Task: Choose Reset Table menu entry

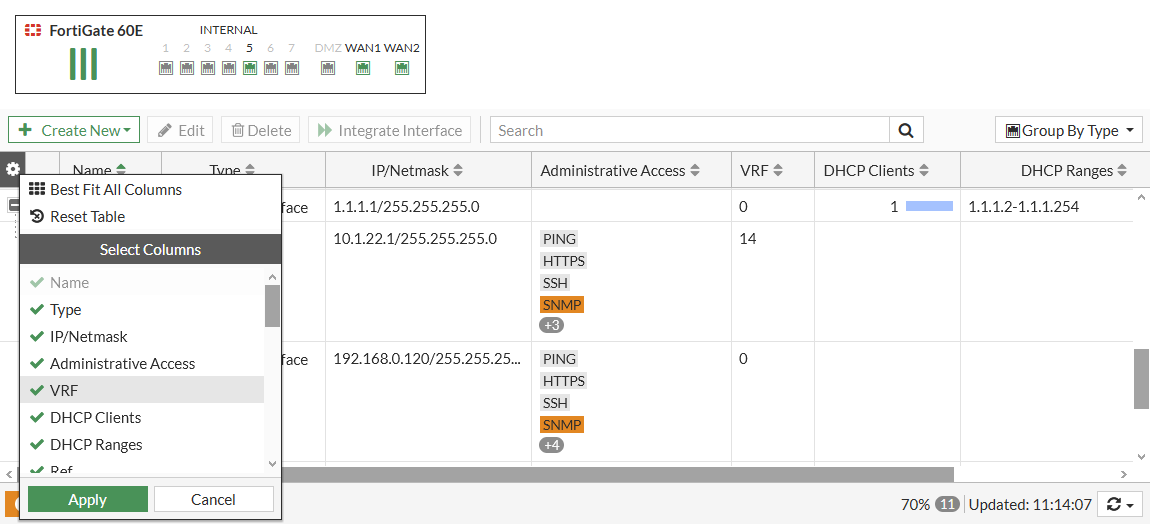Action: (x=87, y=217)
